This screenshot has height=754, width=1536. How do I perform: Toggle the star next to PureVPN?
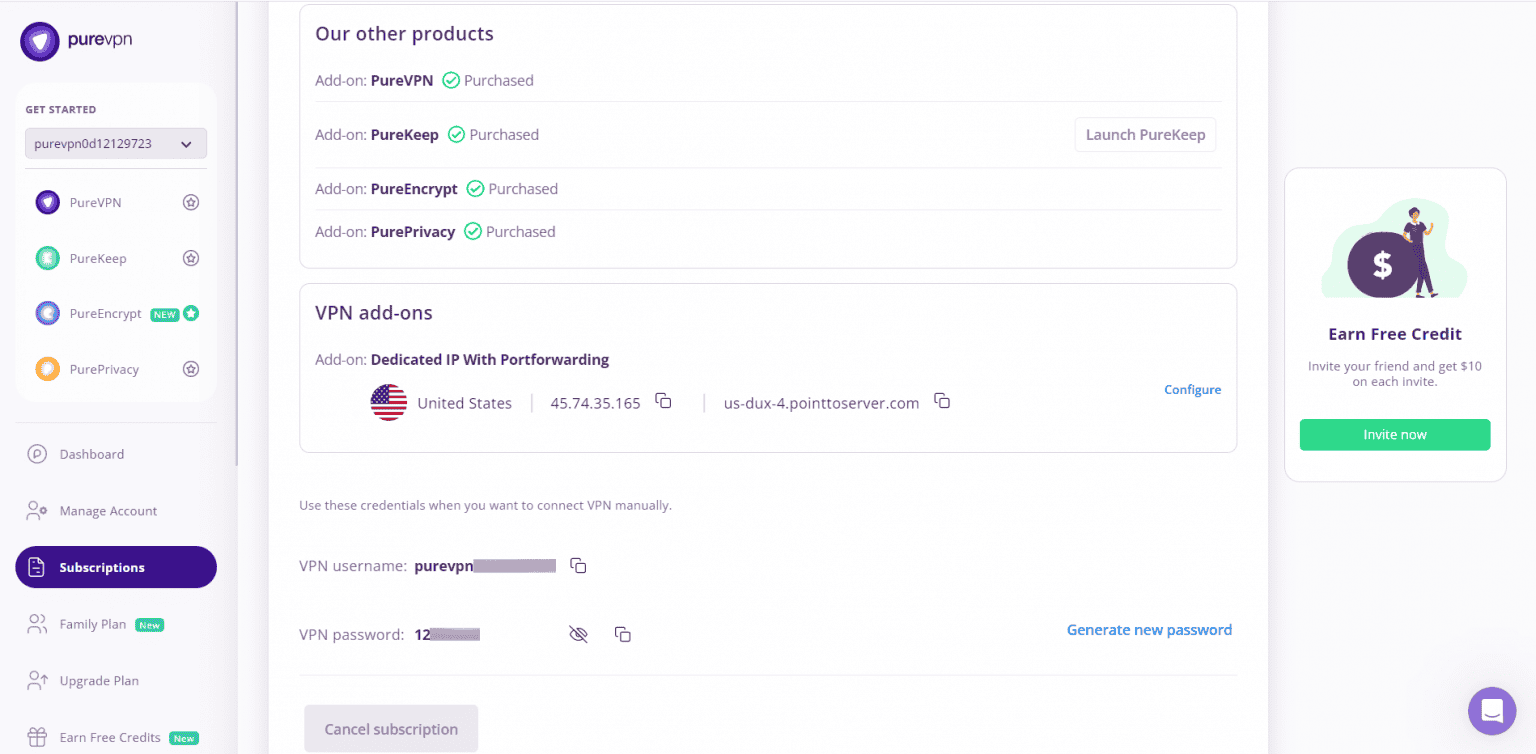click(191, 202)
